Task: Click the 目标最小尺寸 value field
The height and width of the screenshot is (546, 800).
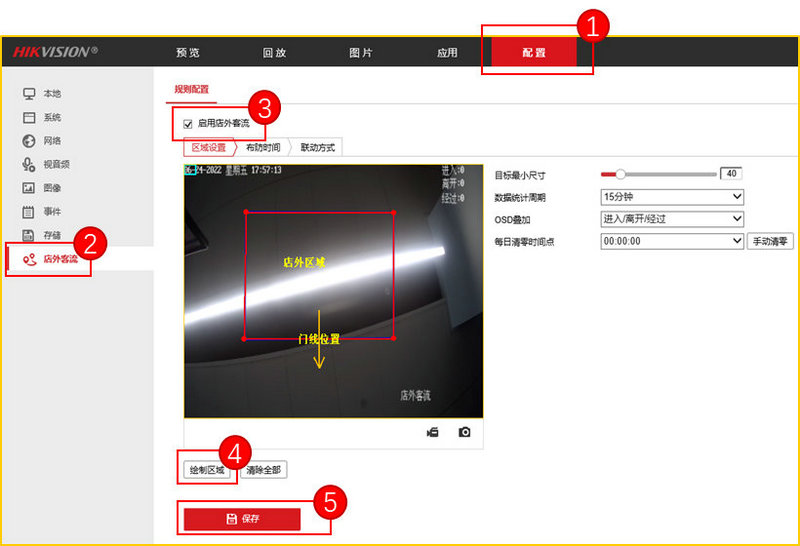Action: 731,174
